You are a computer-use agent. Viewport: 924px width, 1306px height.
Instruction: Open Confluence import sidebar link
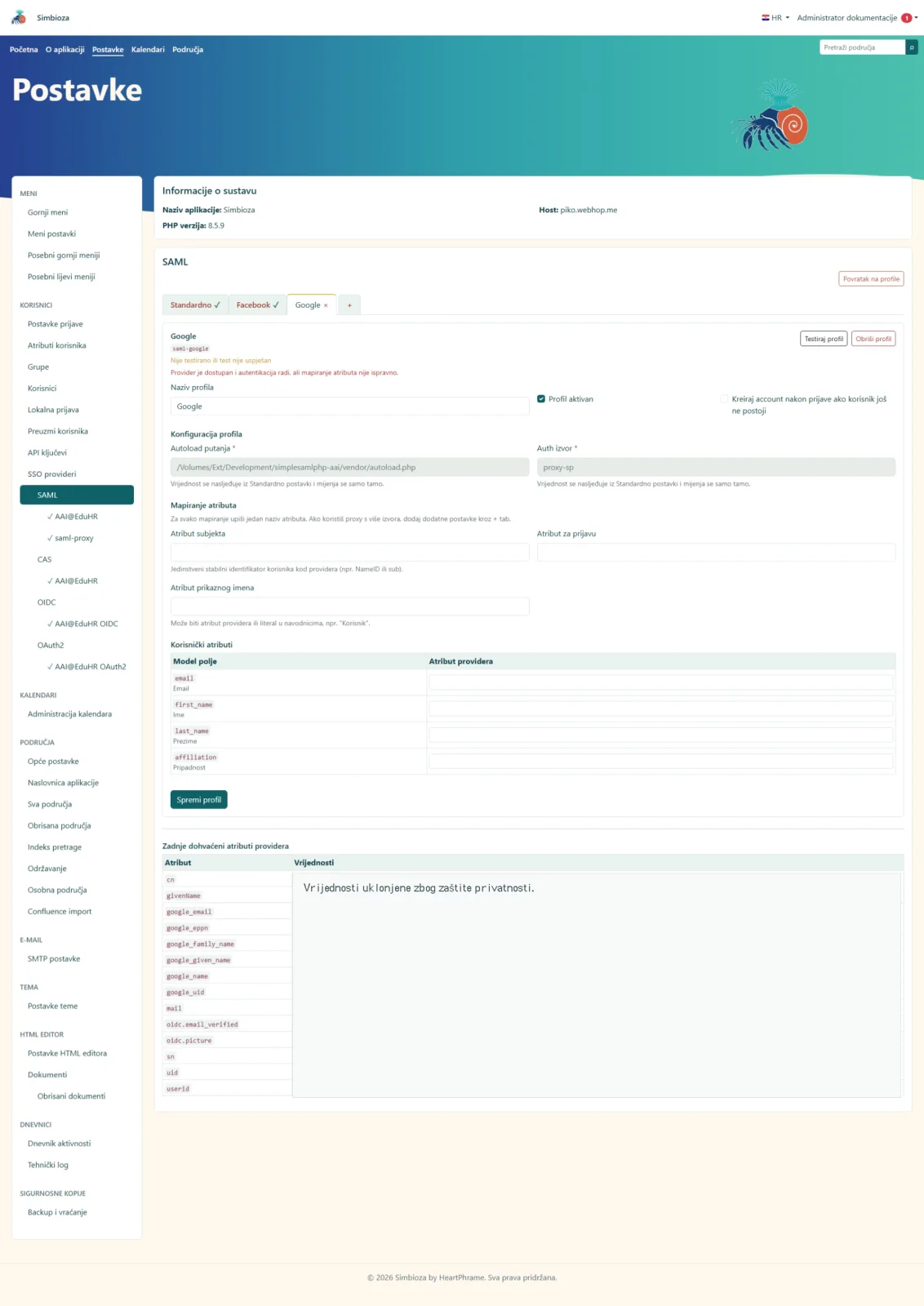click(60, 912)
